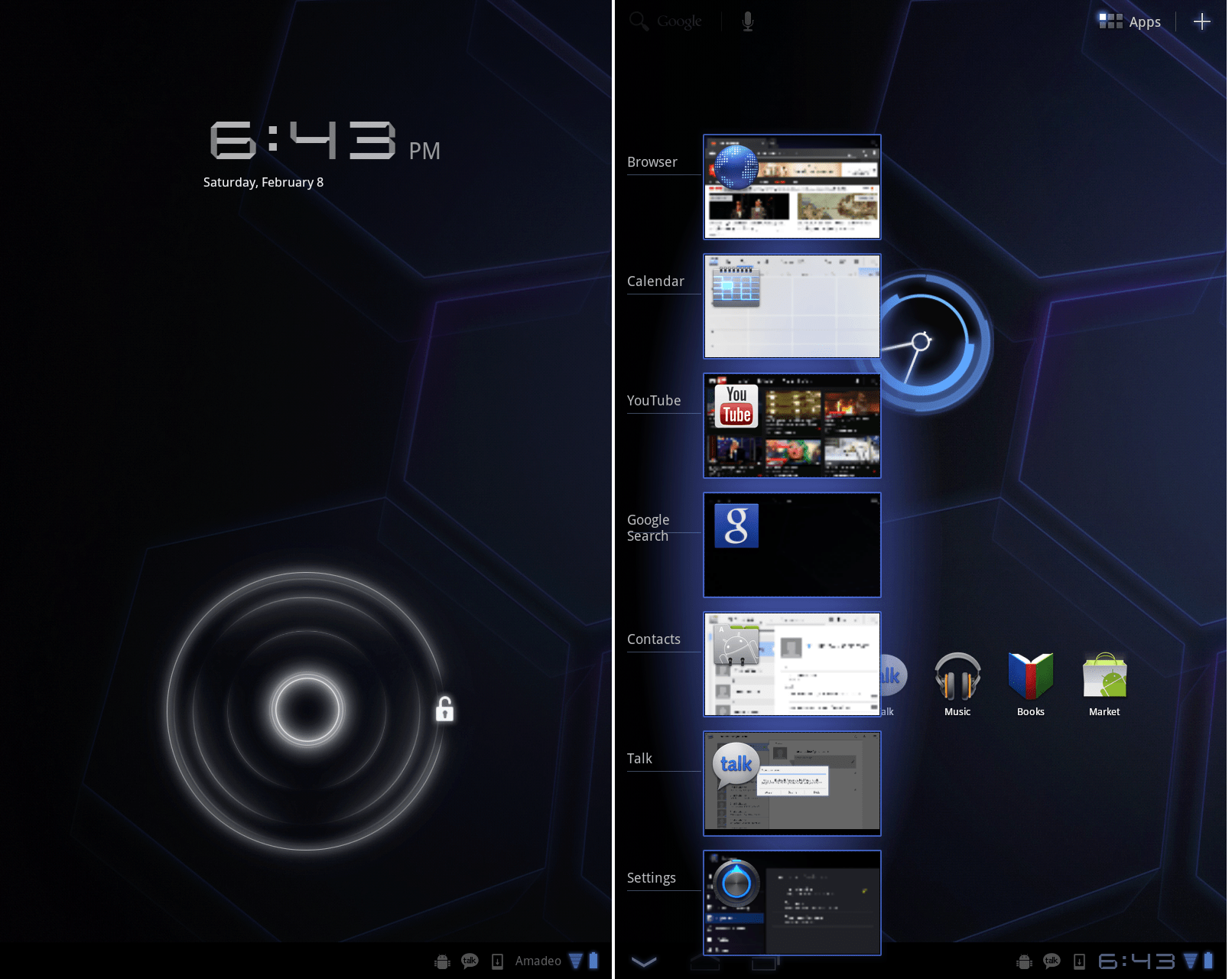This screenshot has height=979, width=1232.
Task: Open Google Search recent app thumbnail
Action: click(792, 545)
